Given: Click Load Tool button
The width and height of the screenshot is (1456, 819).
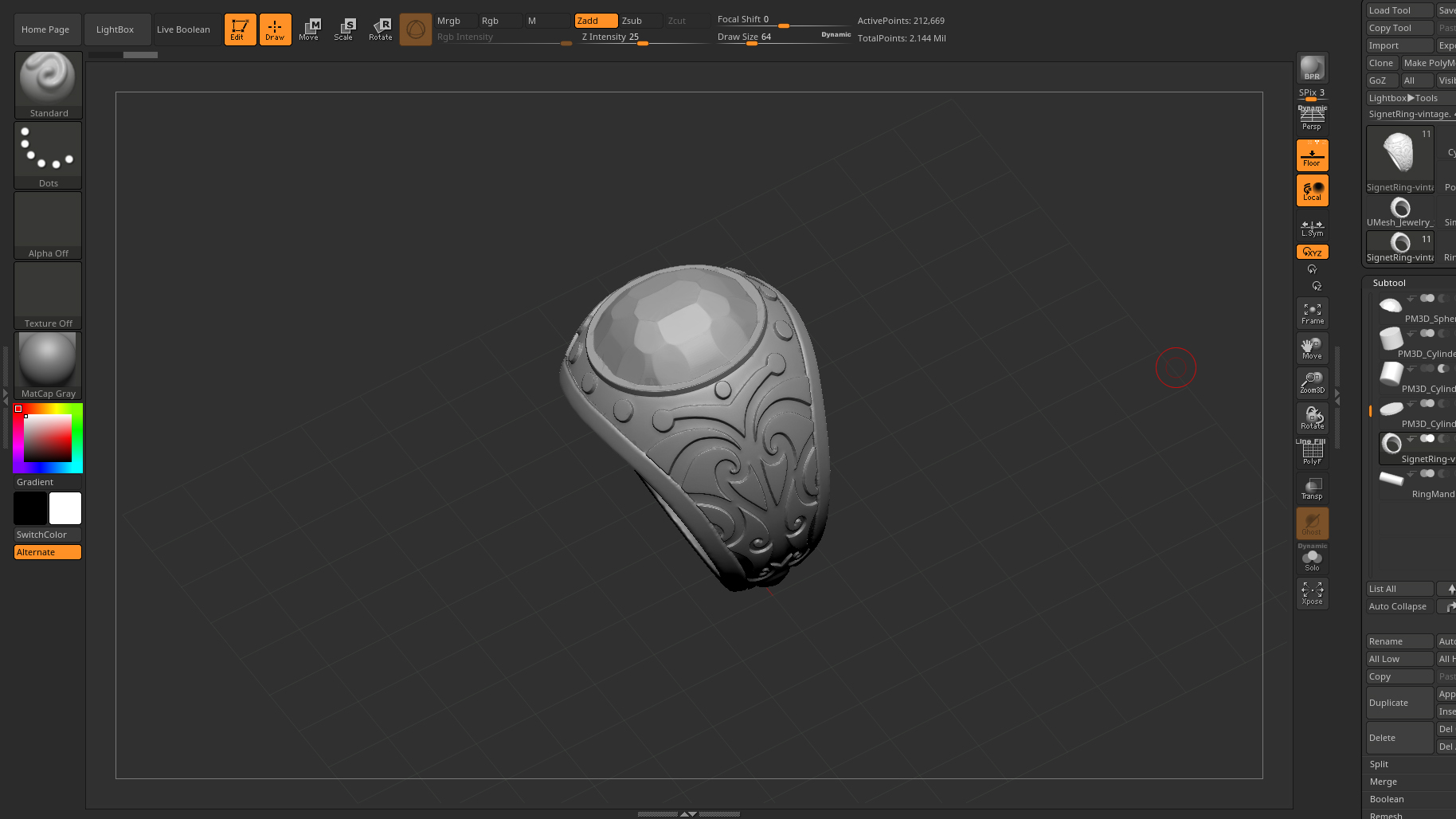Looking at the screenshot, I should (1399, 10).
